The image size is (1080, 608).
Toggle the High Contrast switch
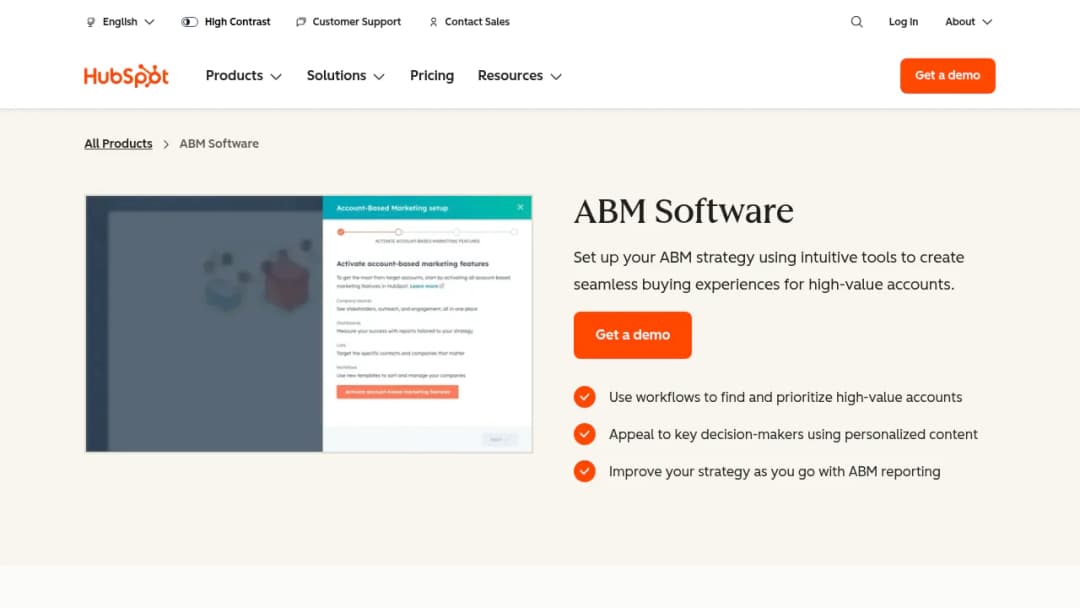click(x=189, y=22)
